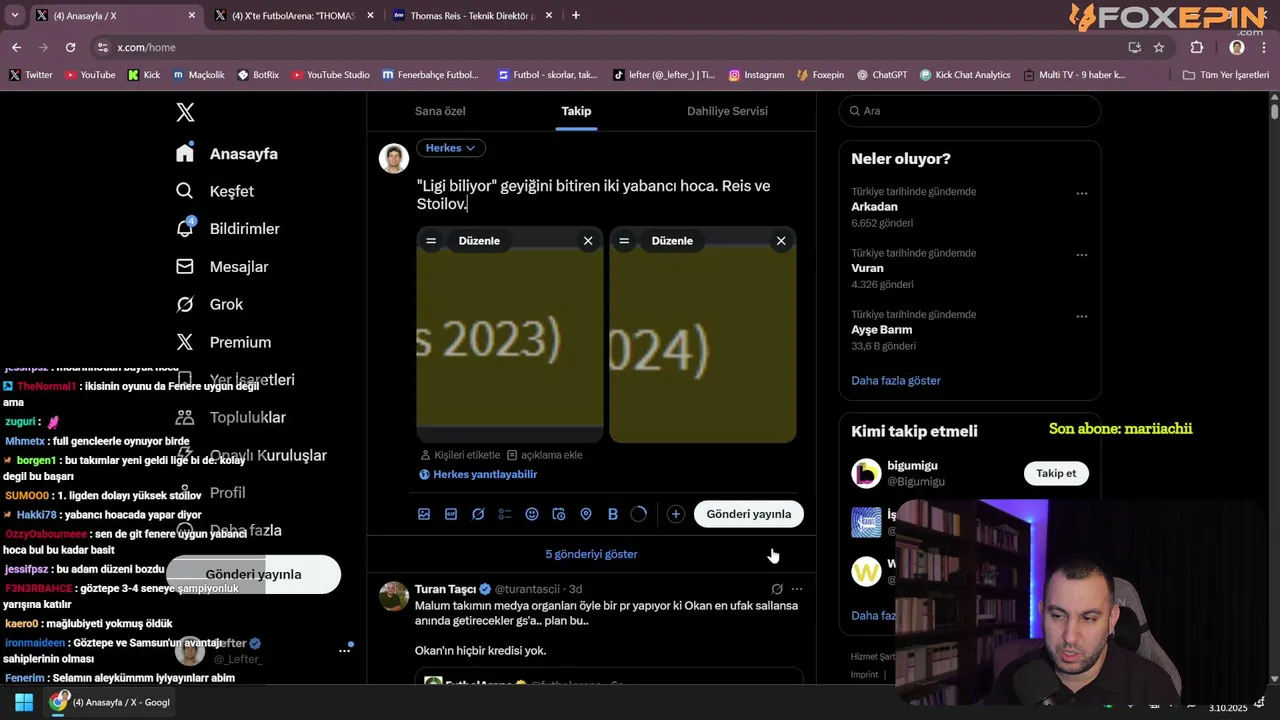Open Premium from sidebar
The width and height of the screenshot is (1280, 720).
tap(223, 342)
